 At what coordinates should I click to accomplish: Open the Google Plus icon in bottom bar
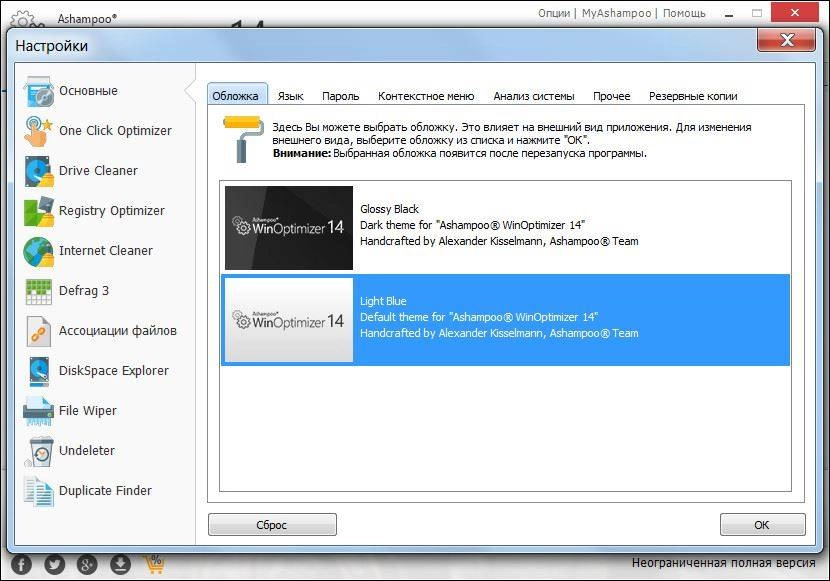coord(87,565)
